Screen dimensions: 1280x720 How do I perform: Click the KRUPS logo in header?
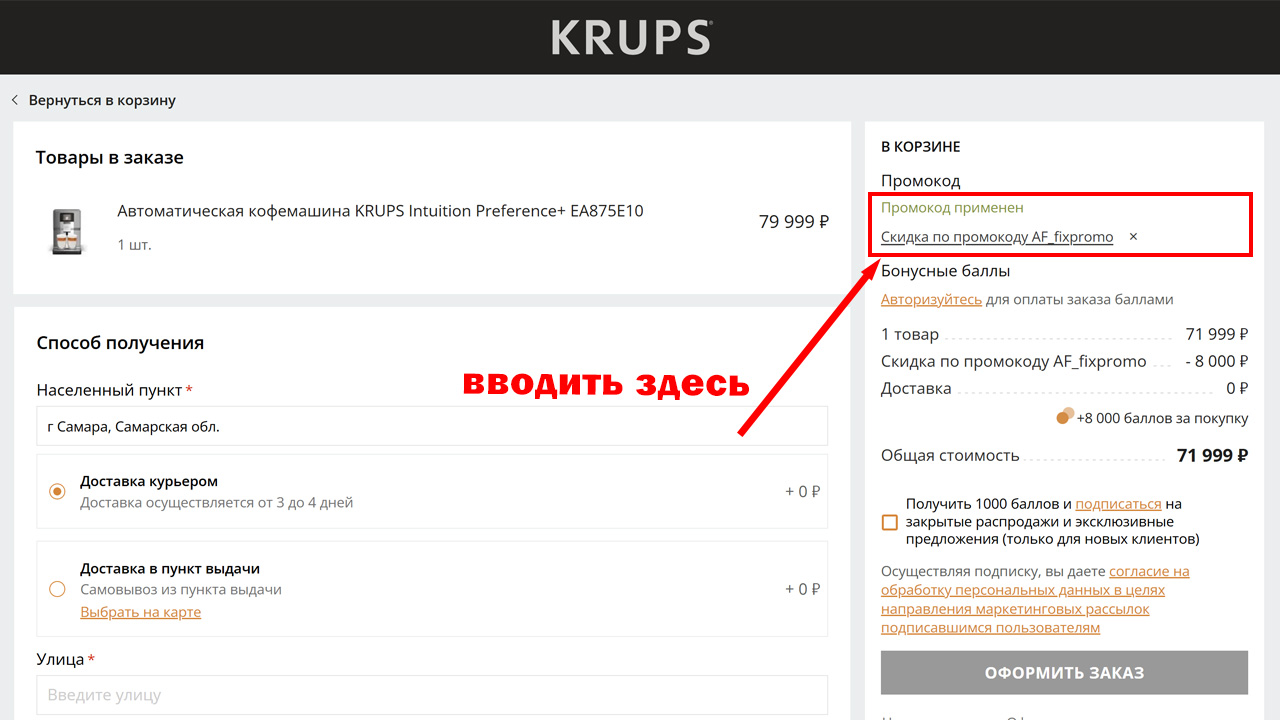click(631, 37)
